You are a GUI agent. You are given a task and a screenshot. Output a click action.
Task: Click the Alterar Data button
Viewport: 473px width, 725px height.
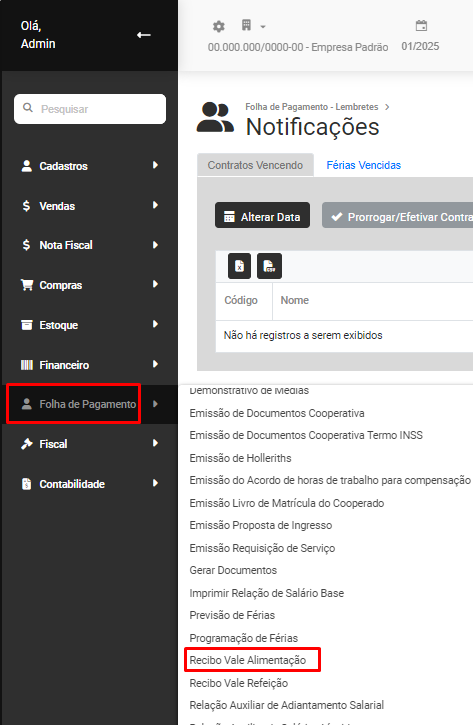(262, 217)
